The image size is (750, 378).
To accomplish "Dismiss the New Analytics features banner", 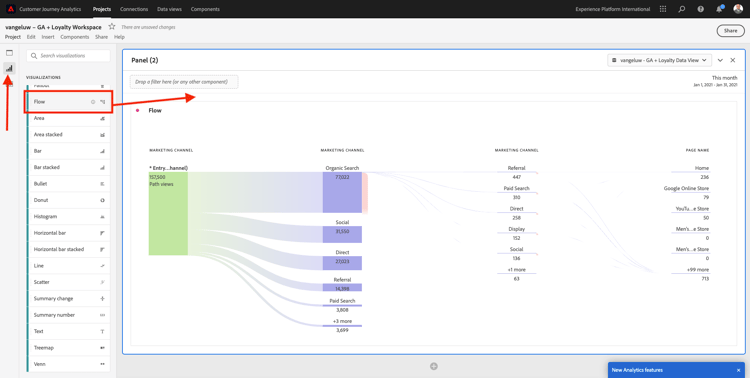I will [739, 370].
